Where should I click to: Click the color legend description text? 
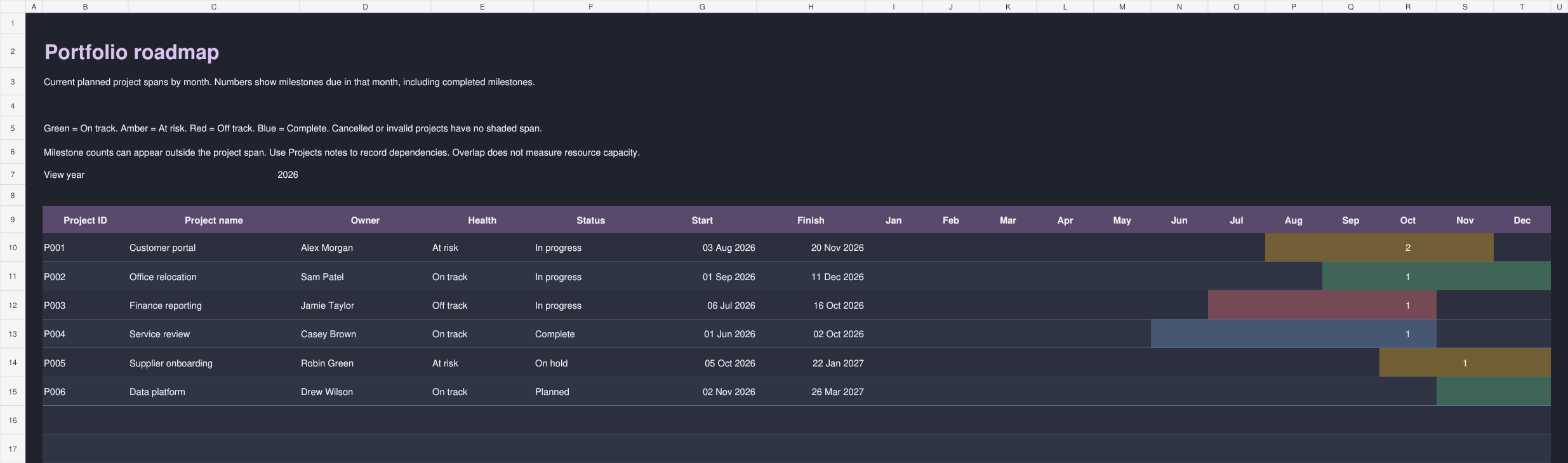(293, 128)
